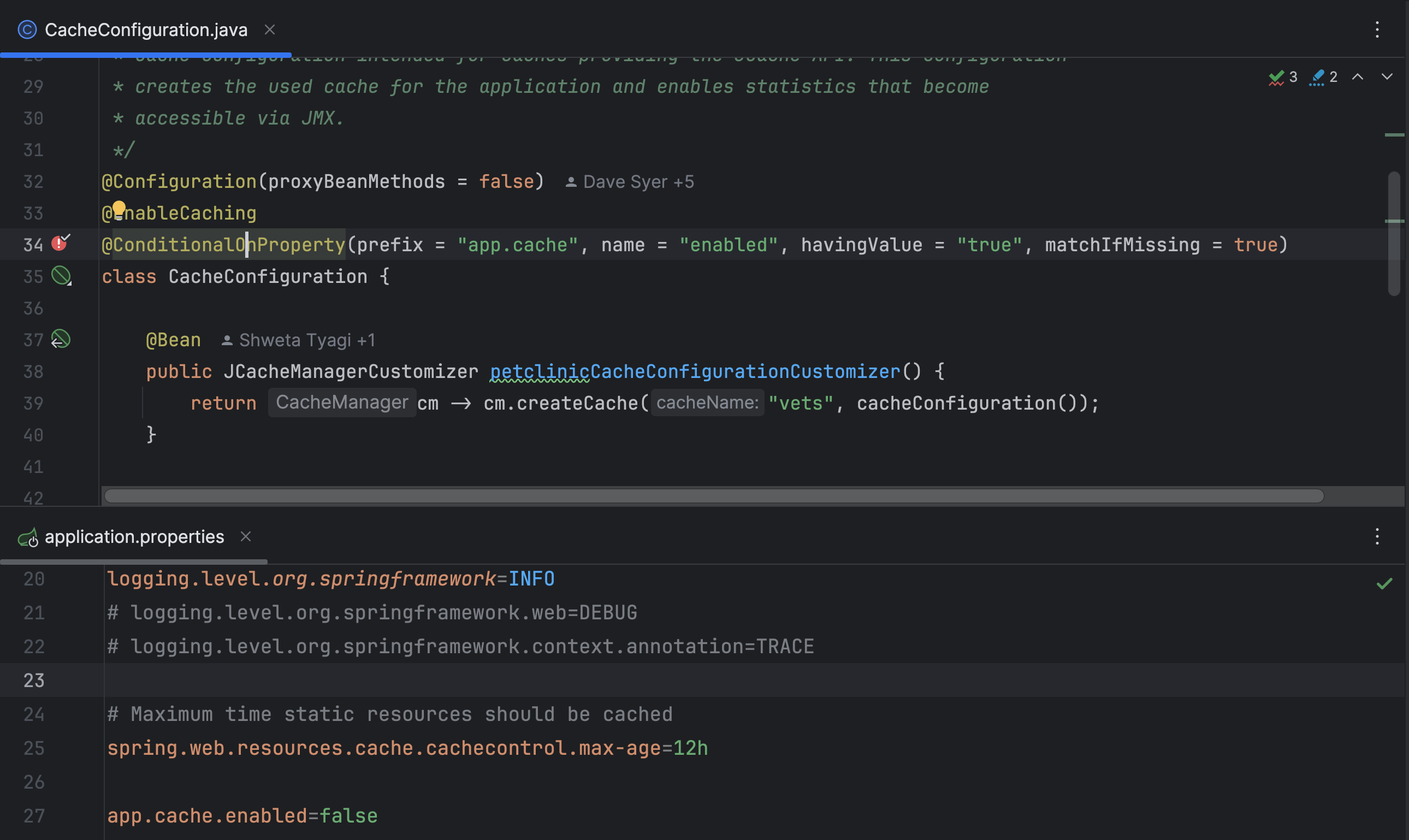Image resolution: width=1409 pixels, height=840 pixels.
Task: Go to next highlighted error with the down arrow
Action: (1387, 77)
